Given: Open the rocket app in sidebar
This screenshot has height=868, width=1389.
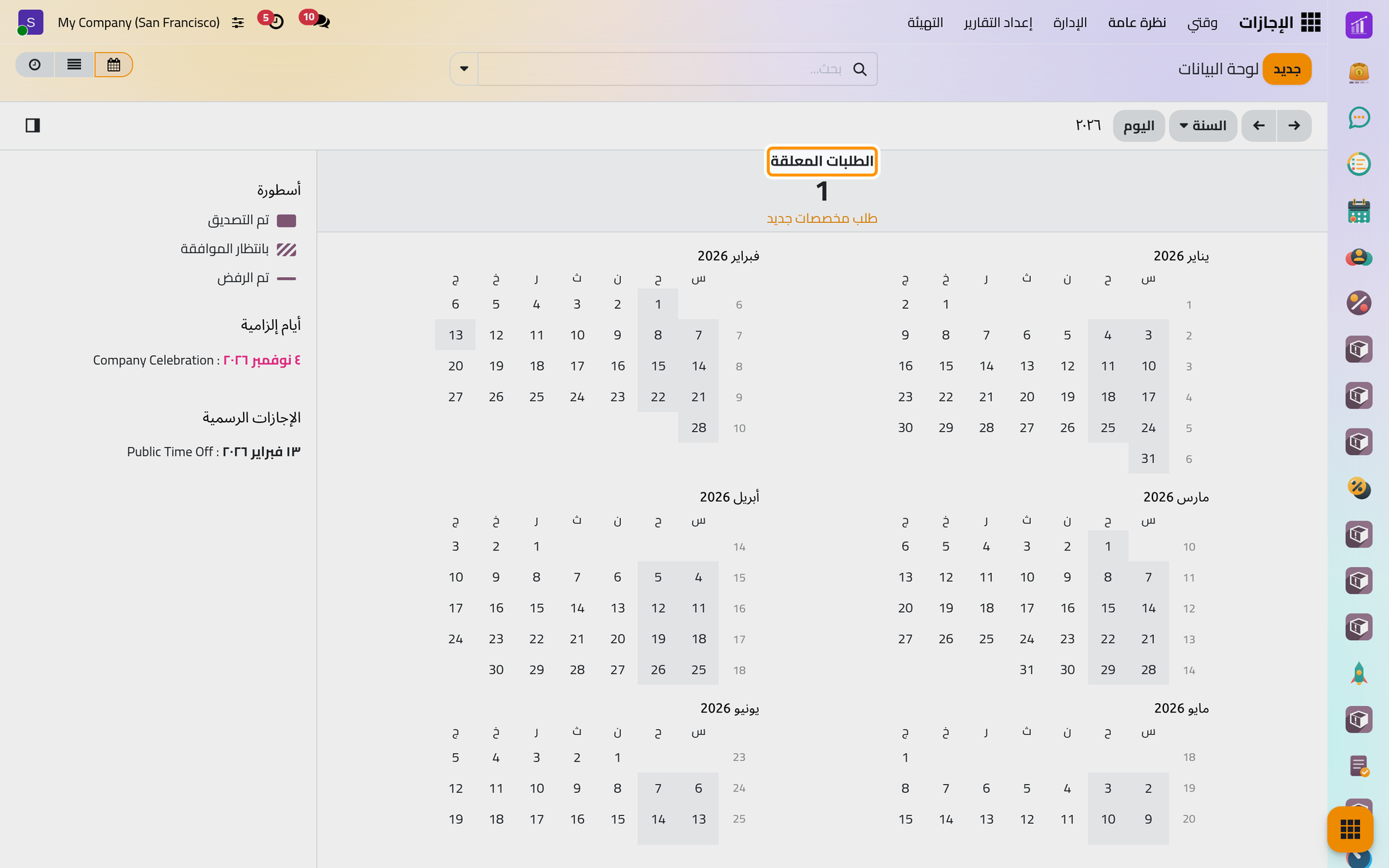Looking at the screenshot, I should pyautogui.click(x=1359, y=673).
